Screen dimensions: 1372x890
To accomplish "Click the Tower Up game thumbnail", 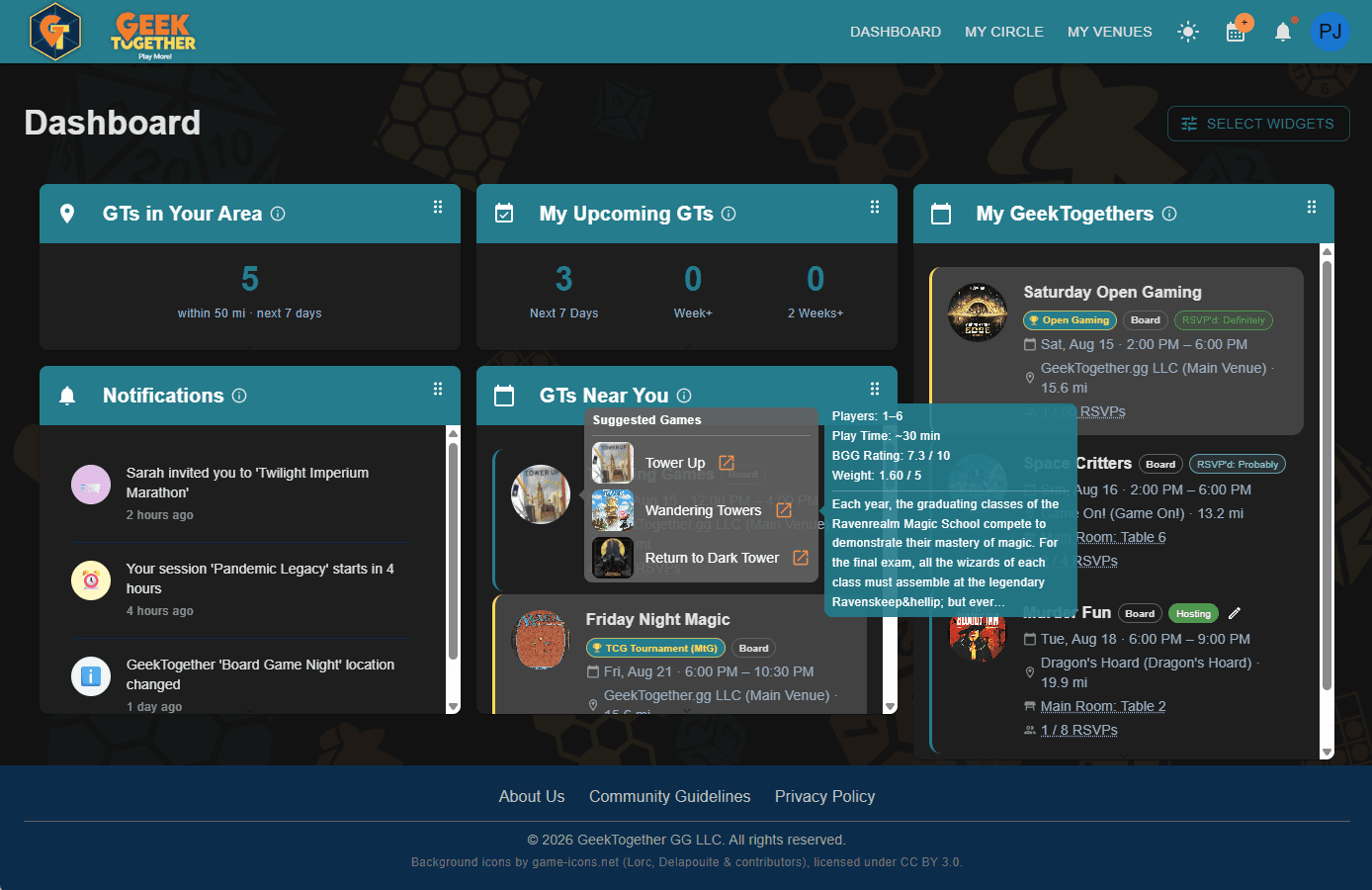I will [x=613, y=463].
